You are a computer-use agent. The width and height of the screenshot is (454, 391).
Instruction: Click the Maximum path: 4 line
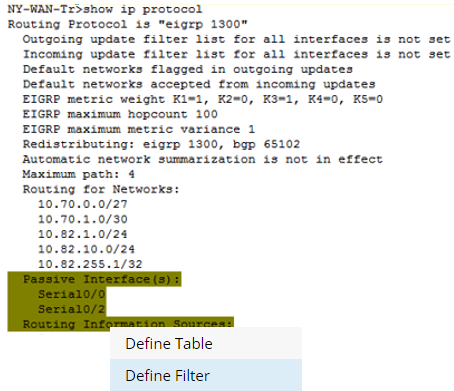coord(79,174)
